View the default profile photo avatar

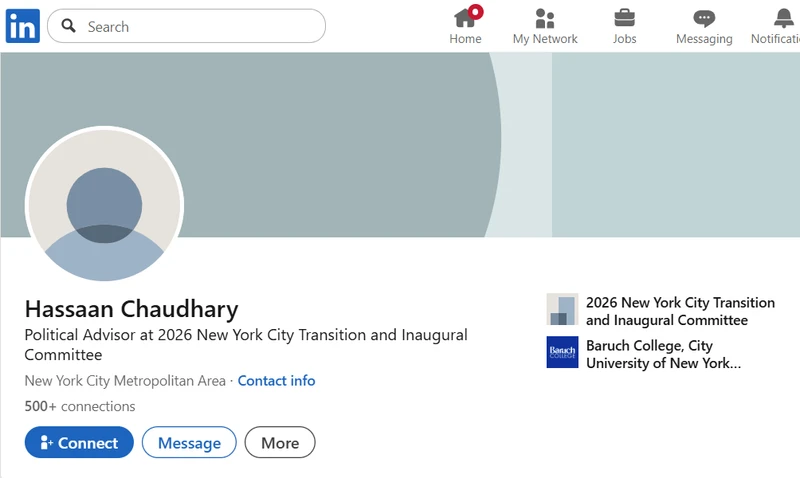tap(104, 205)
